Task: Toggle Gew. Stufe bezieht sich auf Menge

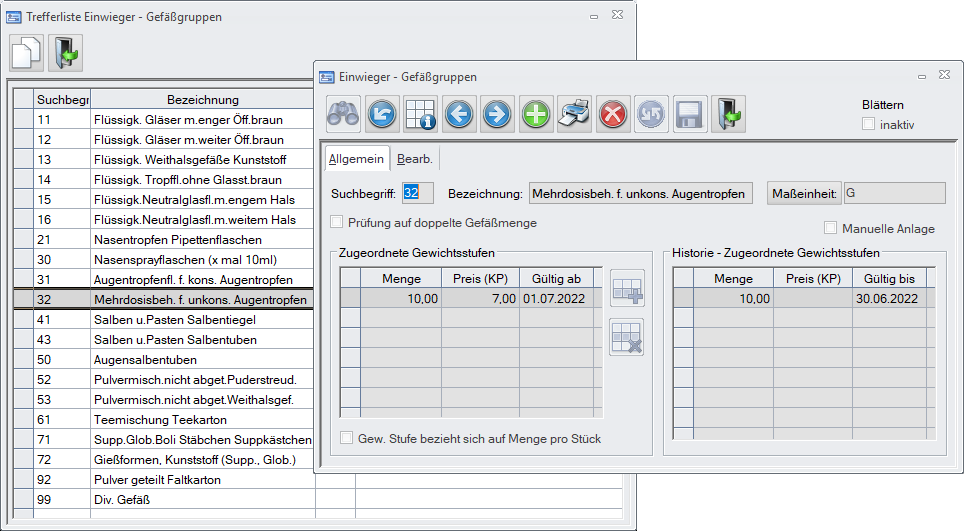Action: pyautogui.click(x=347, y=438)
